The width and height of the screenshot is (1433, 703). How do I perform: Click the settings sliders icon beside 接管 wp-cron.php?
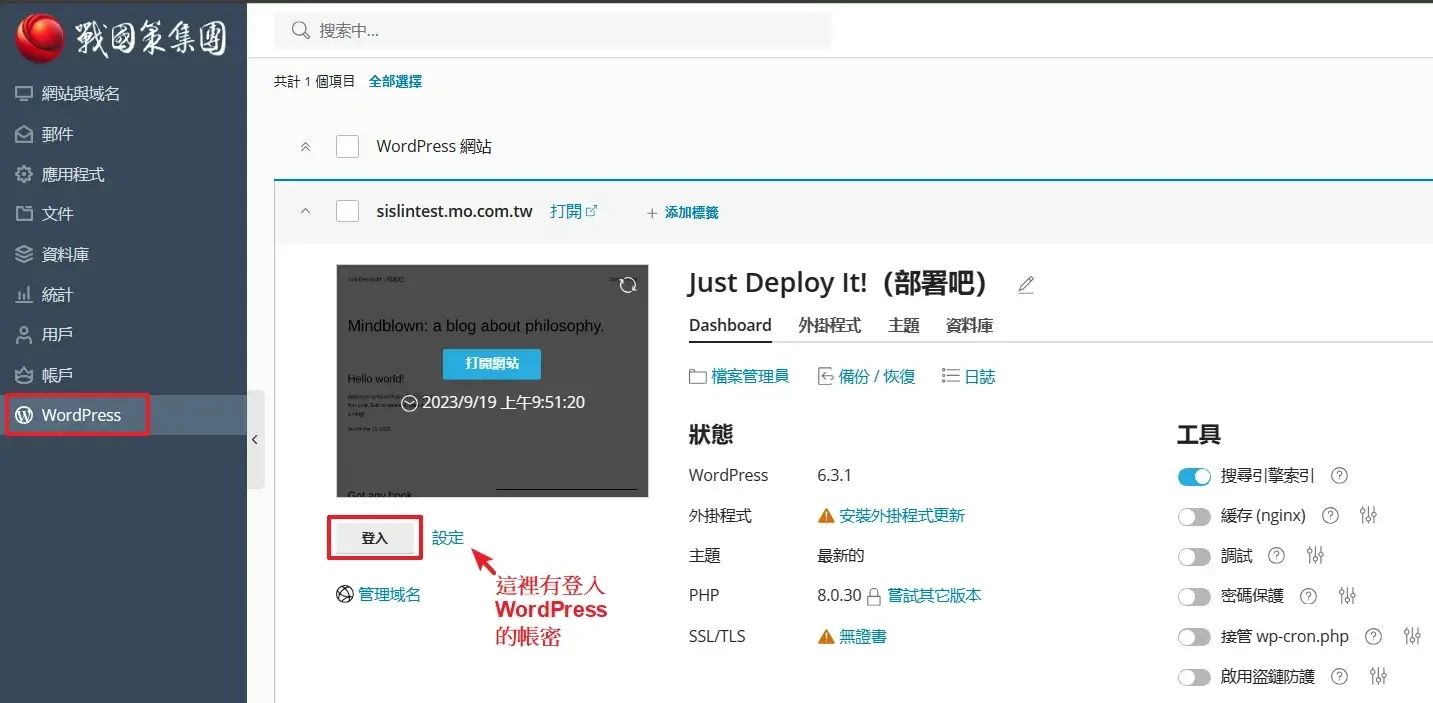pos(1412,636)
